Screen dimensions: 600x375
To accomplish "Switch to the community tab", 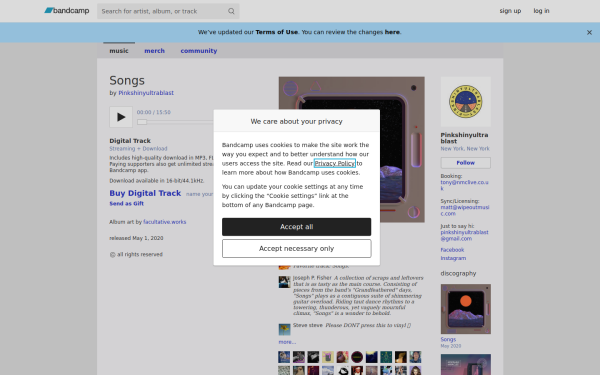I will pos(199,51).
